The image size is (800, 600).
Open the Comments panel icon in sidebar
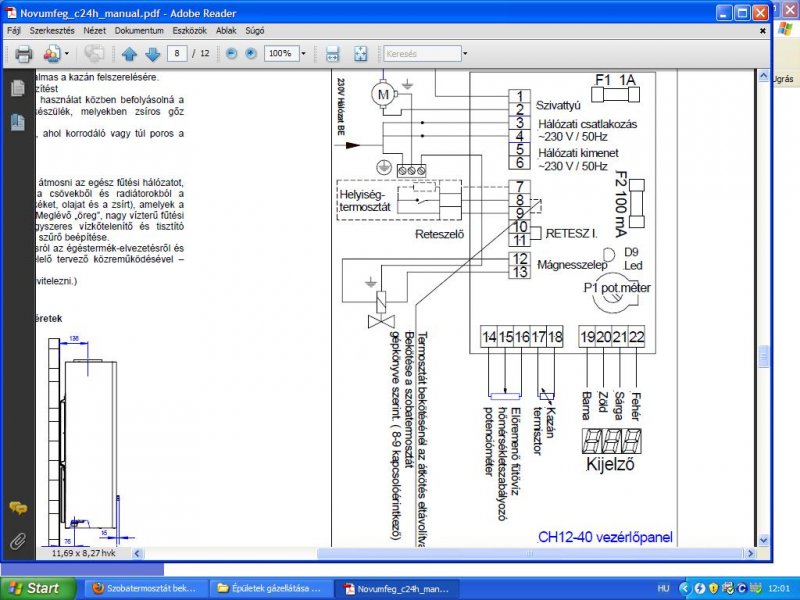[18, 508]
